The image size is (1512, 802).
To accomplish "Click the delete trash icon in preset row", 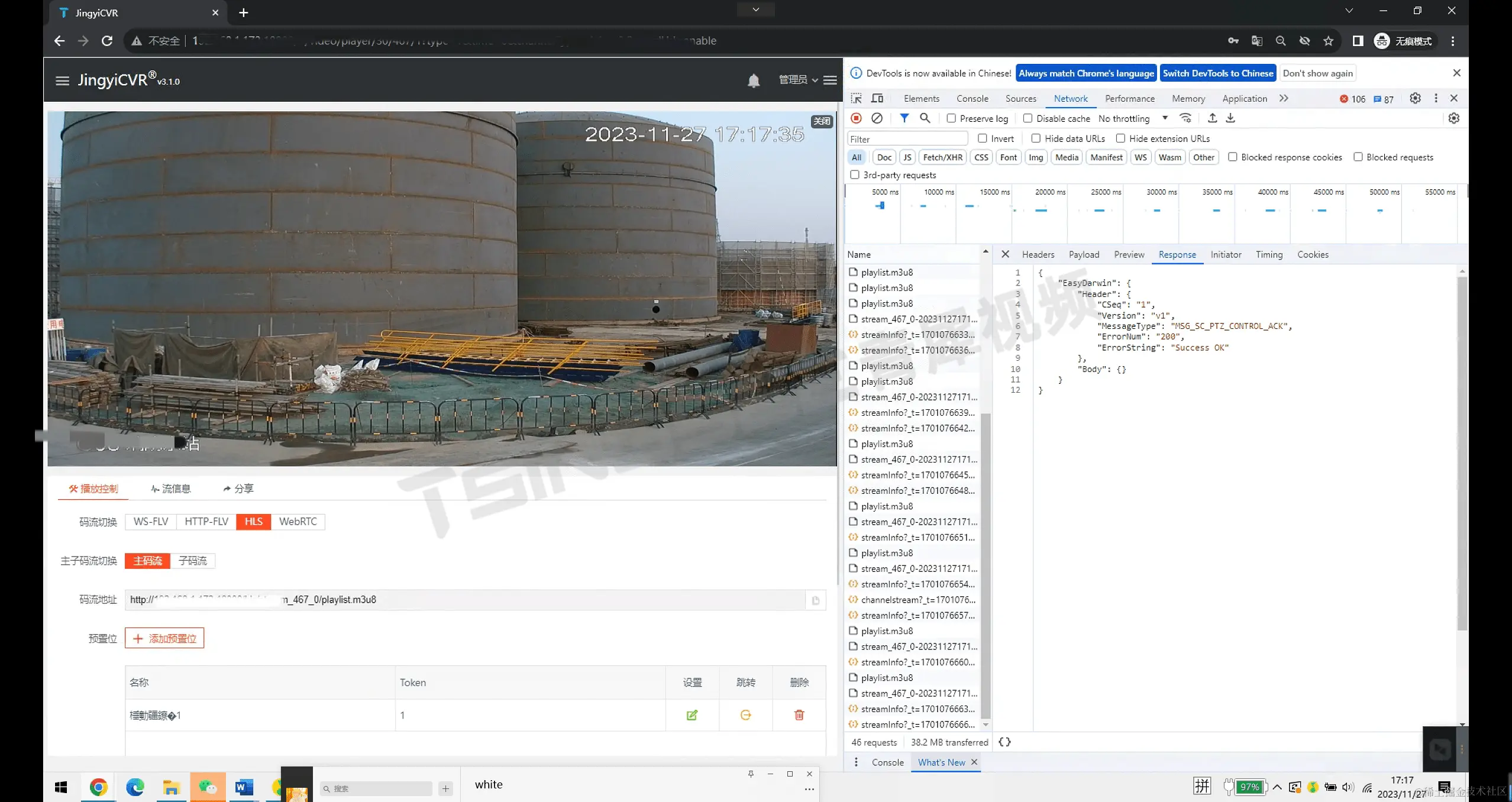I will (x=799, y=715).
